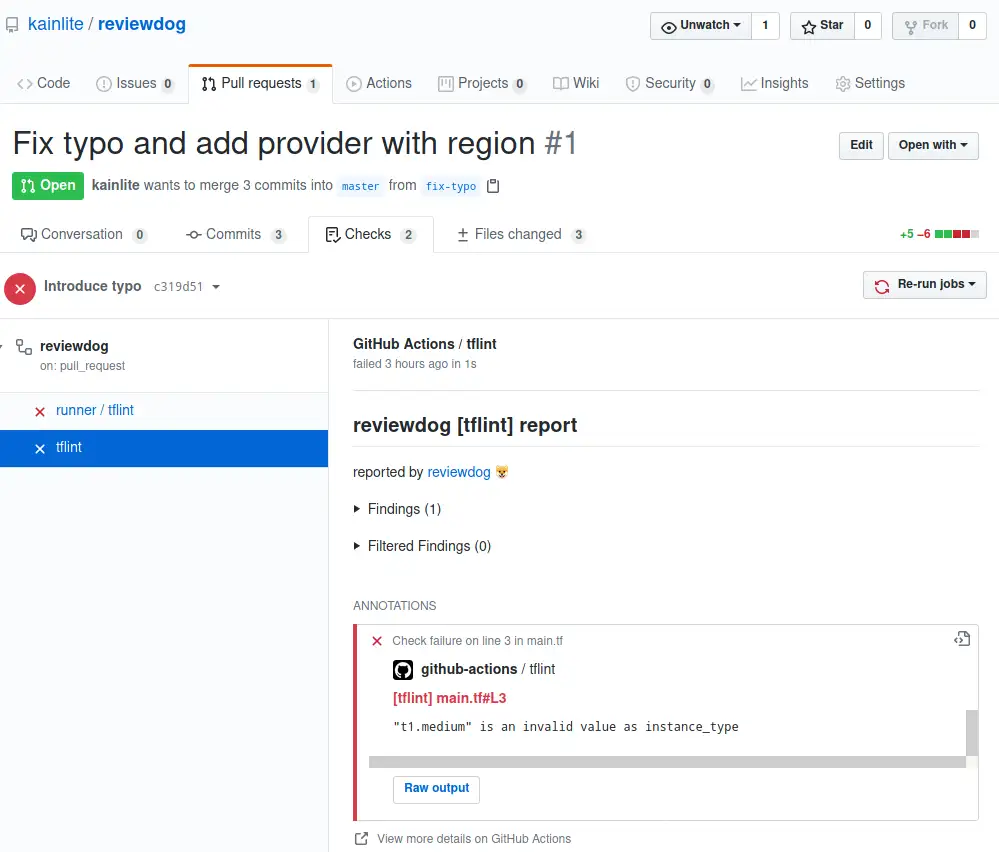Click the annotation vertical scrollbar
Screen dimensions: 999x852
[972, 733]
